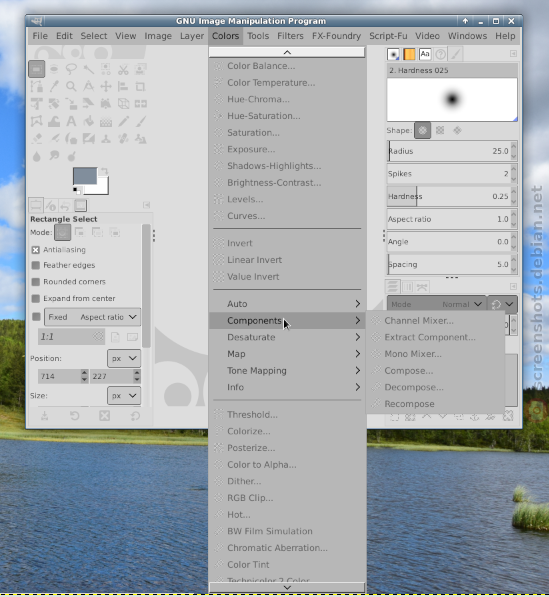Click the menu scroll-up arrow button
549x597 pixels.
(287, 53)
